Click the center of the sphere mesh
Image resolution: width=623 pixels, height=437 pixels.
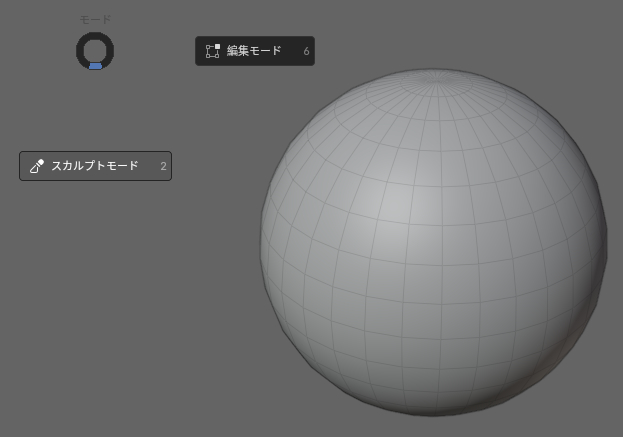pos(433,241)
